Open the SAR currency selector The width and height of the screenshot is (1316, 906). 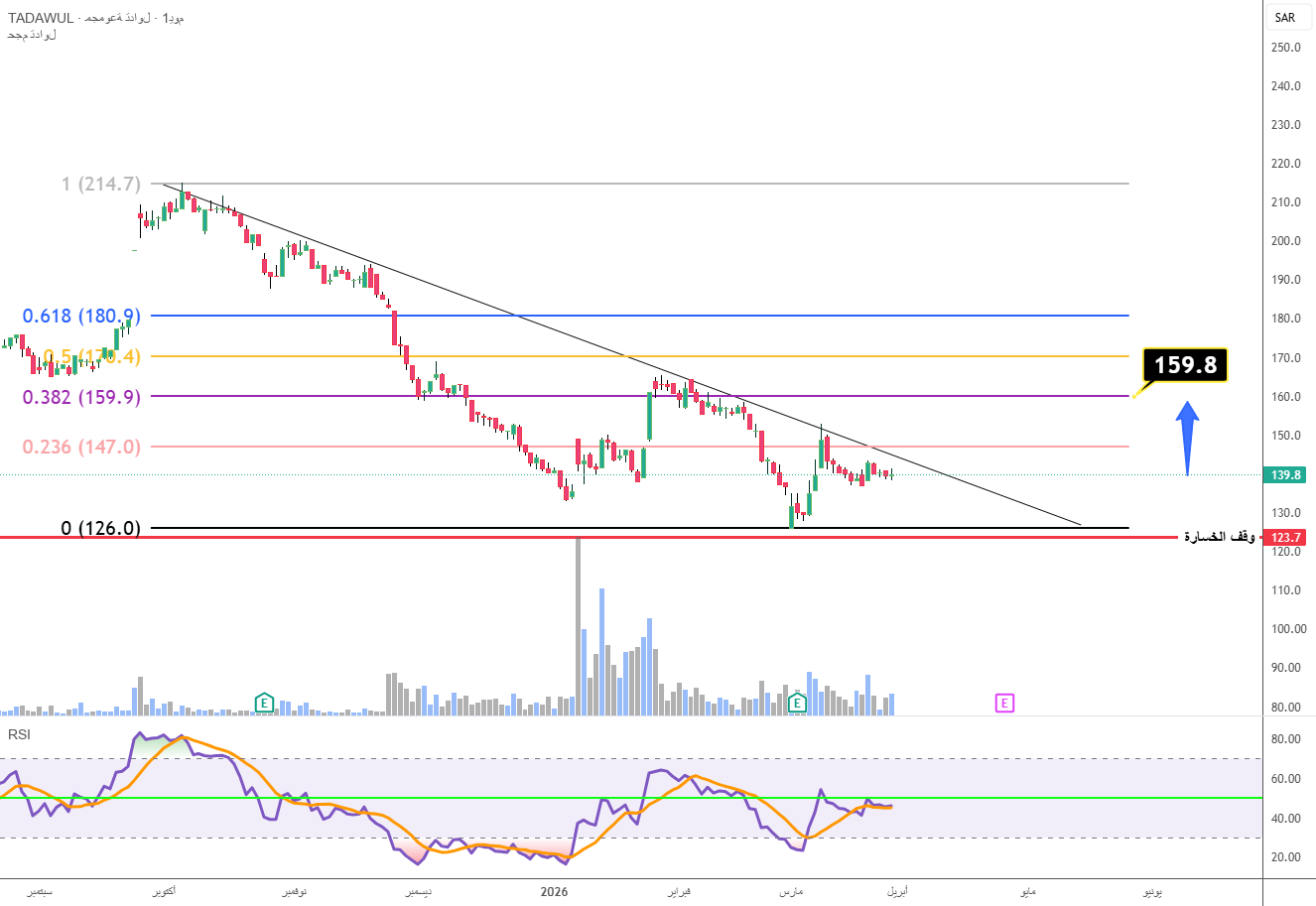click(1285, 17)
